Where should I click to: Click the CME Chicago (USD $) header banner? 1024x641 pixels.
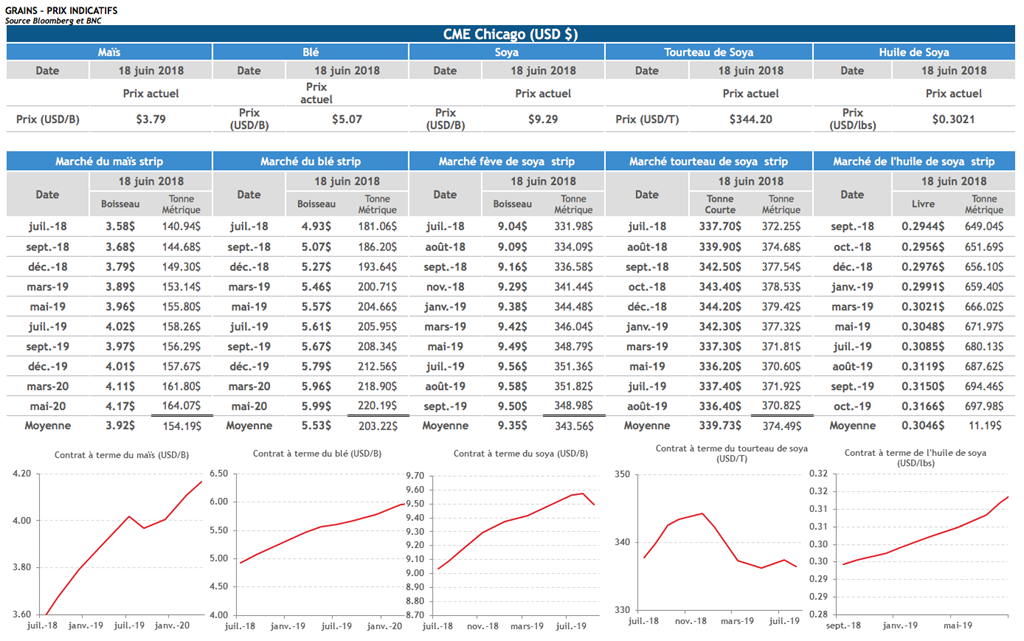tap(511, 34)
